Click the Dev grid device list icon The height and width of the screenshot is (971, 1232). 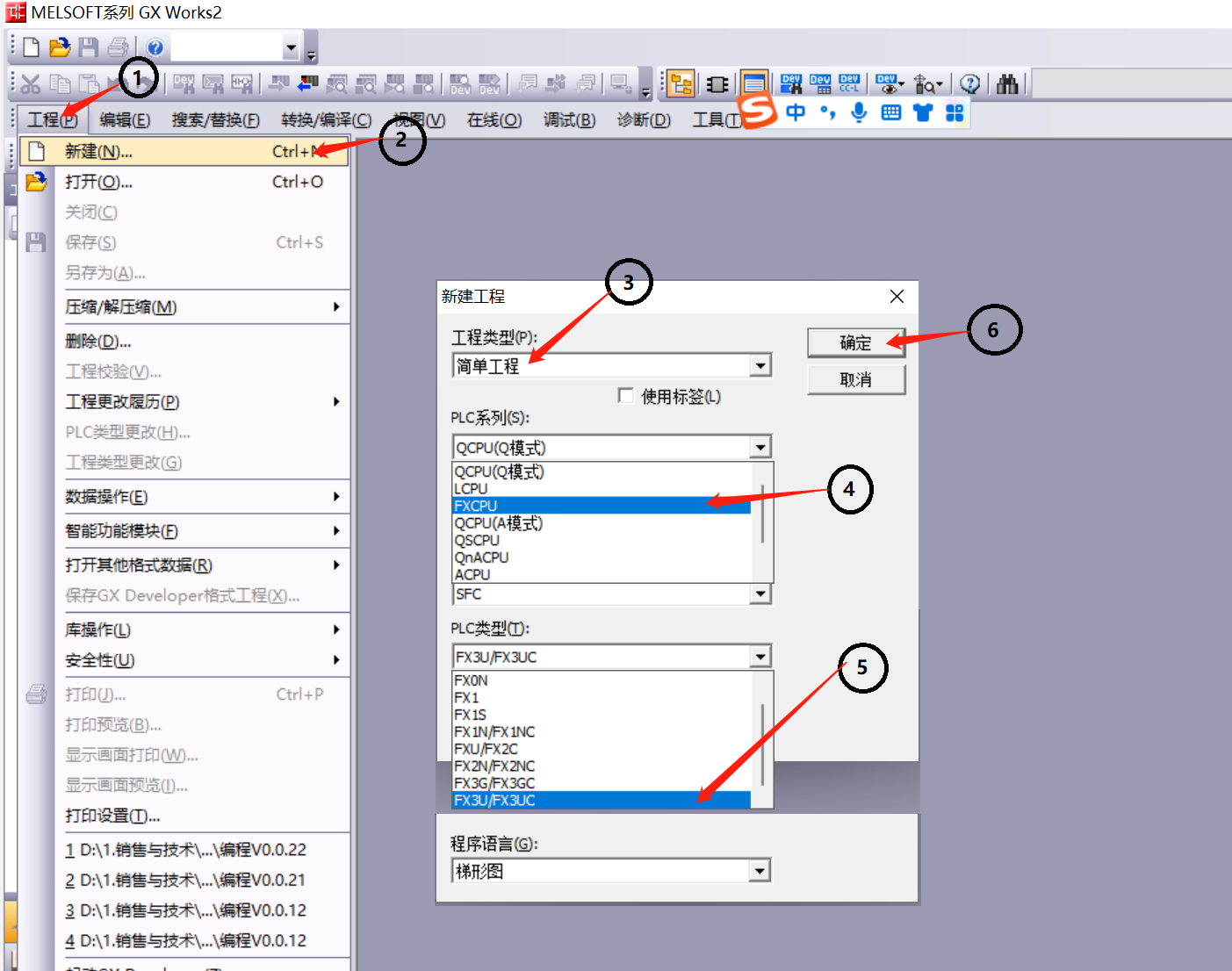(x=820, y=83)
